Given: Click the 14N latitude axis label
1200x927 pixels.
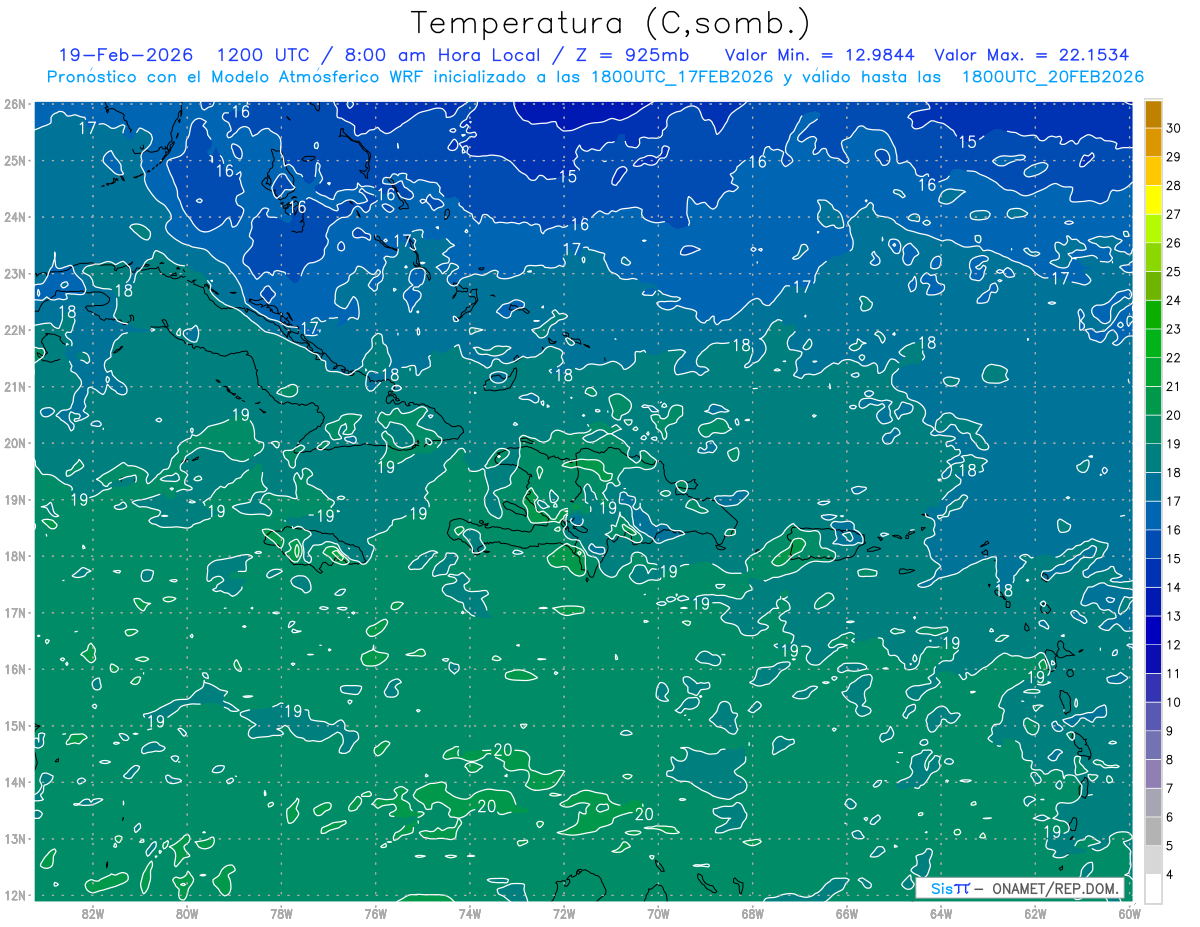Looking at the screenshot, I should click(x=14, y=782).
